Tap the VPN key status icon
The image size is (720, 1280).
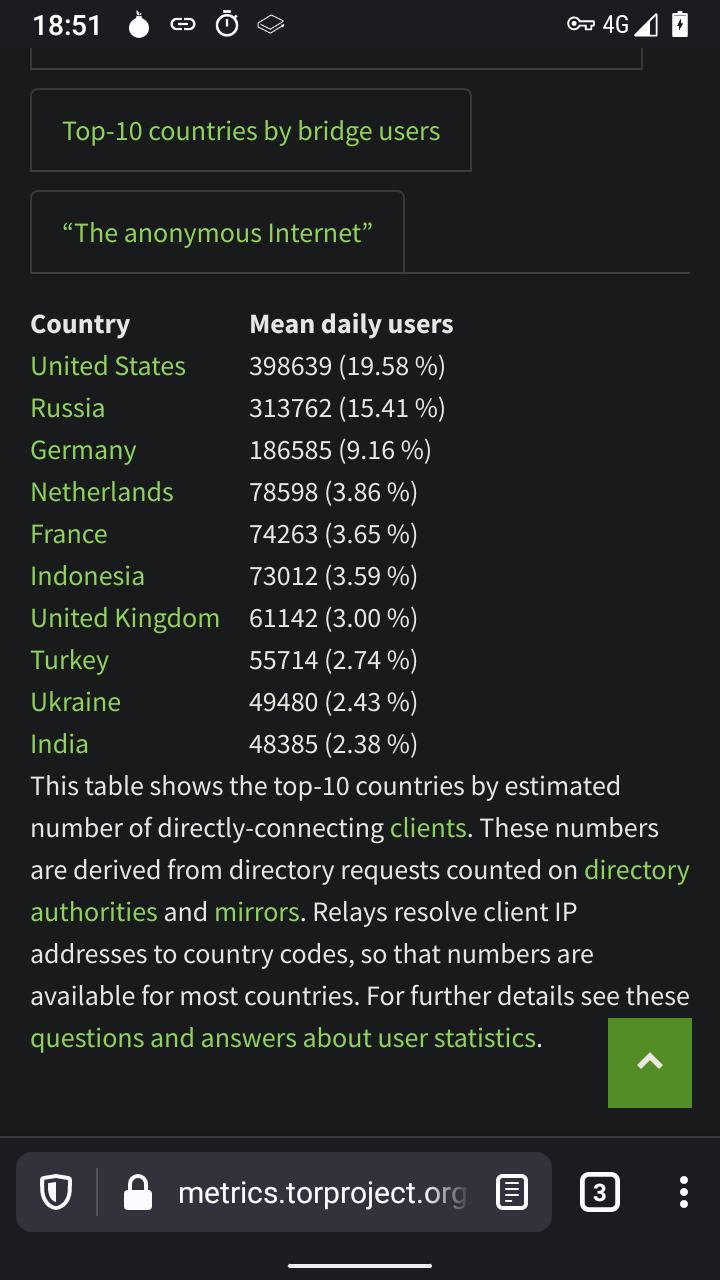(x=580, y=25)
